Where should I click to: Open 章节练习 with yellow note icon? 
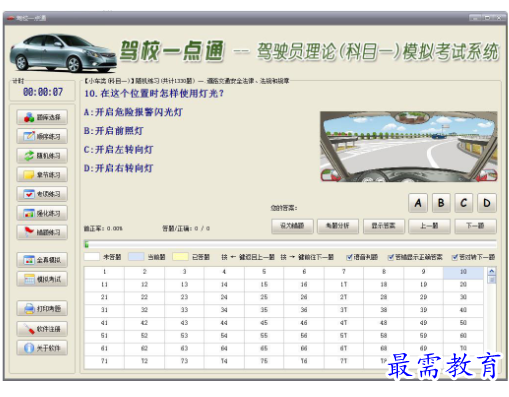click(x=42, y=175)
